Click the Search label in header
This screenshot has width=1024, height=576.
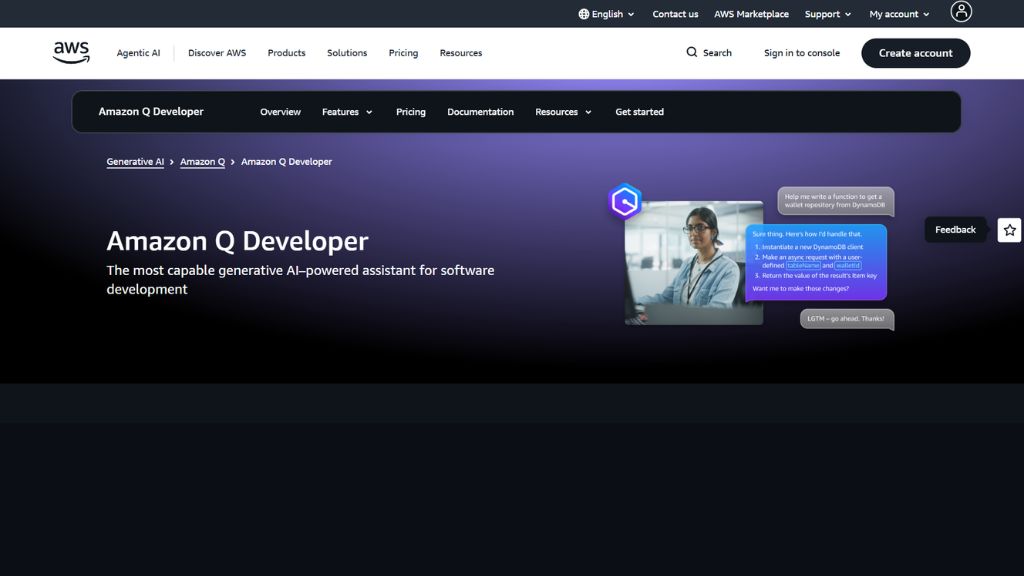pyautogui.click(x=717, y=53)
